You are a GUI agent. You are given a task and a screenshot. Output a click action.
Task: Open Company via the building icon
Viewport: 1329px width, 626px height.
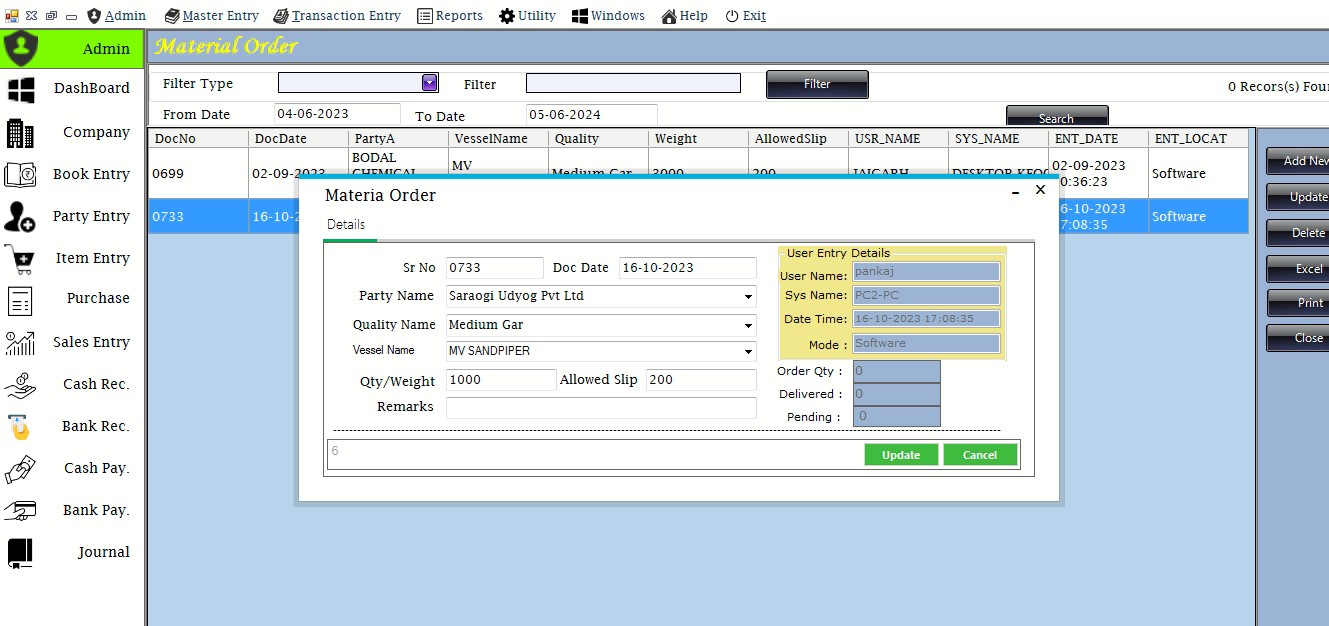(21, 133)
